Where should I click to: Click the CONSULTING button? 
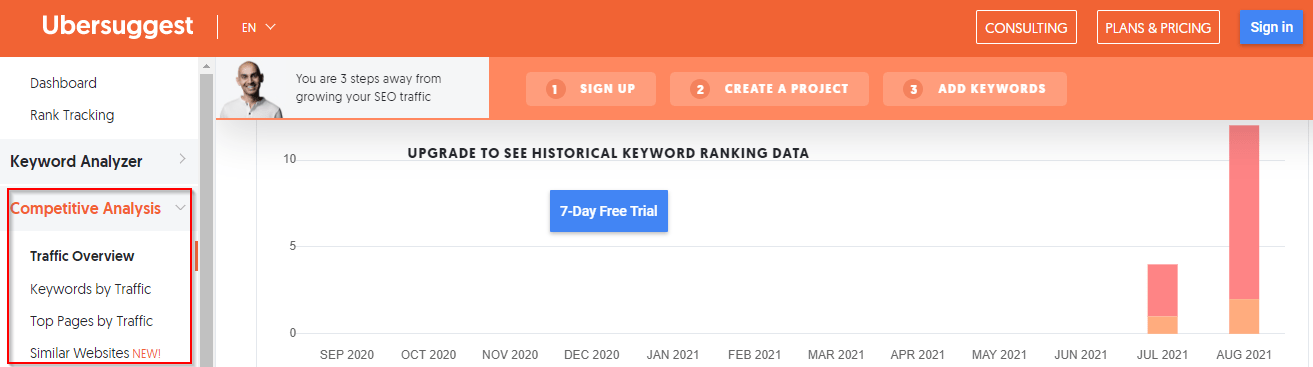[x=1027, y=28]
